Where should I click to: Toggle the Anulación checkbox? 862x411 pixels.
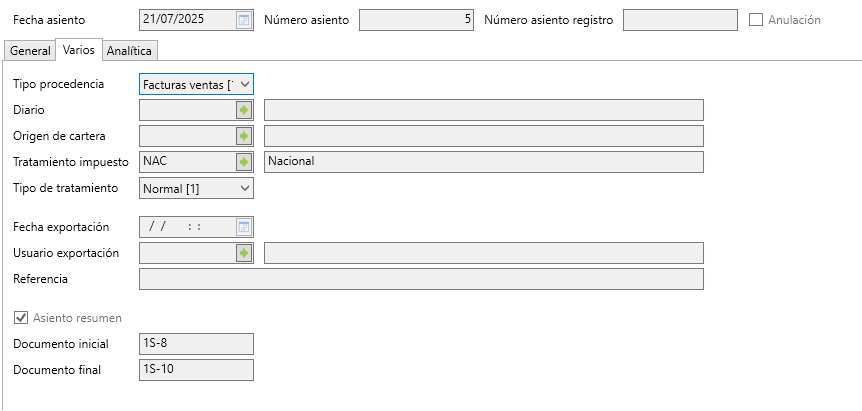pos(756,20)
